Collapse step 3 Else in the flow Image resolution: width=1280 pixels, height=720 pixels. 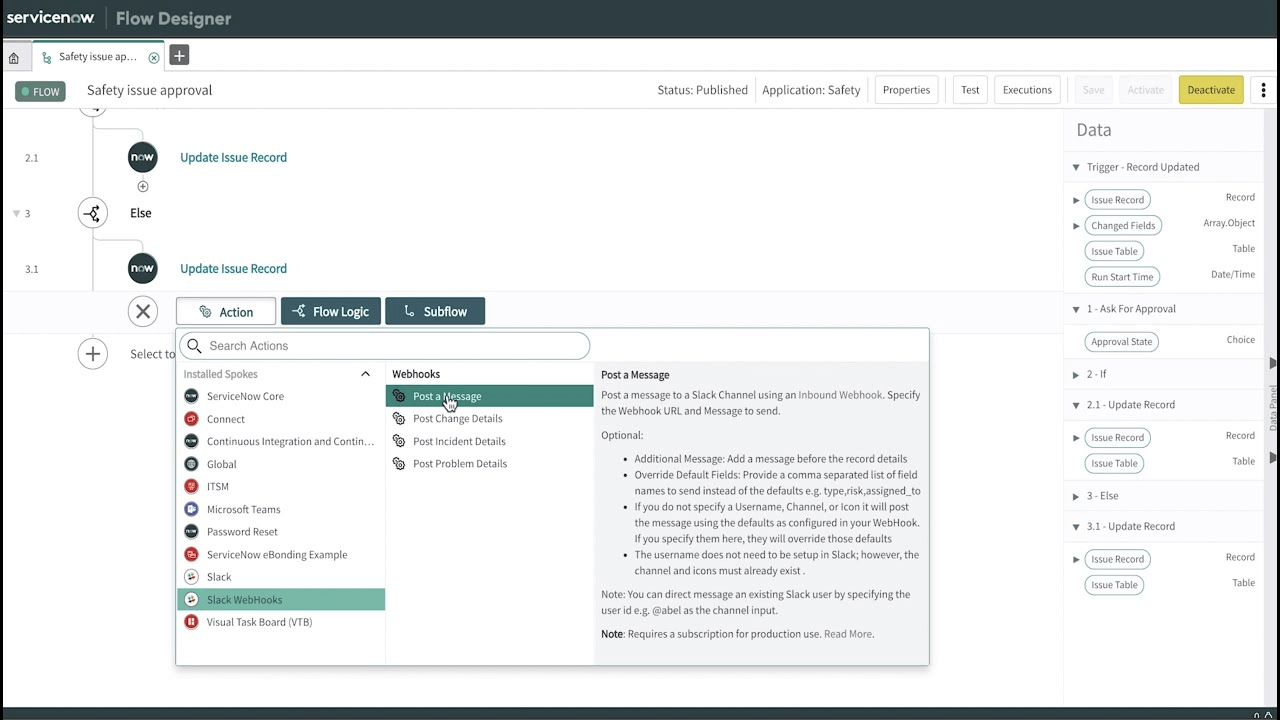[x=16, y=213]
